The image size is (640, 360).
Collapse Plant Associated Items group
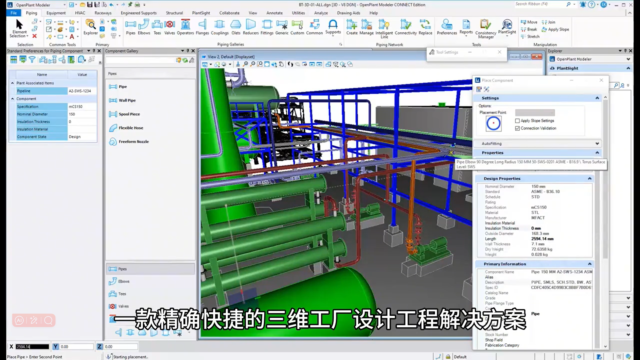click(12, 83)
